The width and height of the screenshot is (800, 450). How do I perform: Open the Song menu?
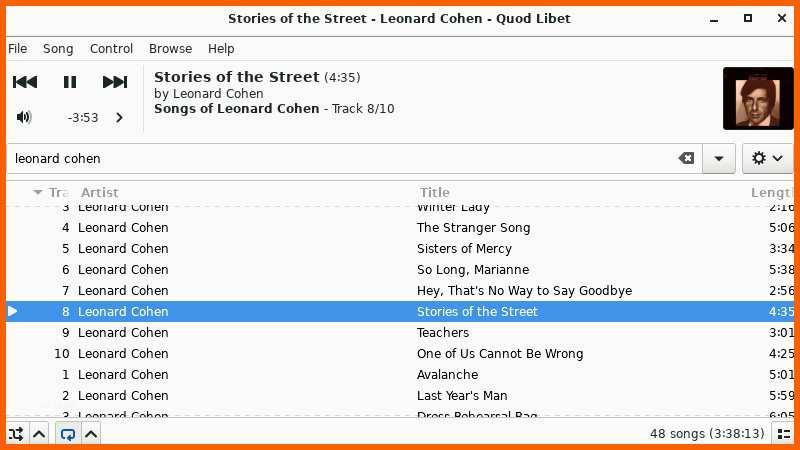pyautogui.click(x=58, y=49)
